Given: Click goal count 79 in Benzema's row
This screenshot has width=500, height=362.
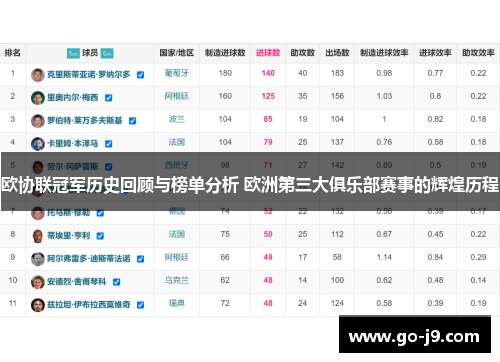Looking at the screenshot, I should click(x=268, y=142).
